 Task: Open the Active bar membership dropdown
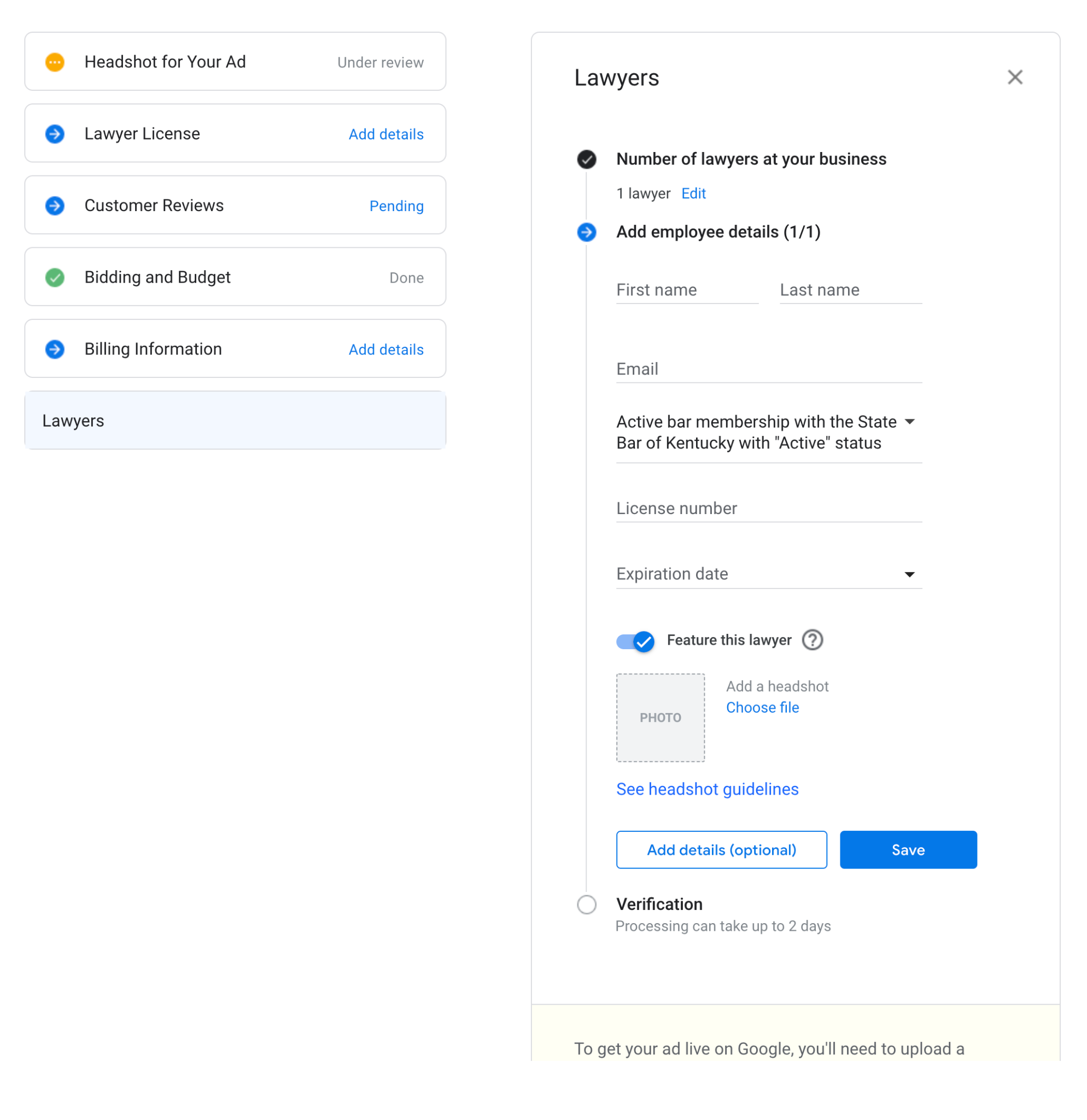point(768,432)
